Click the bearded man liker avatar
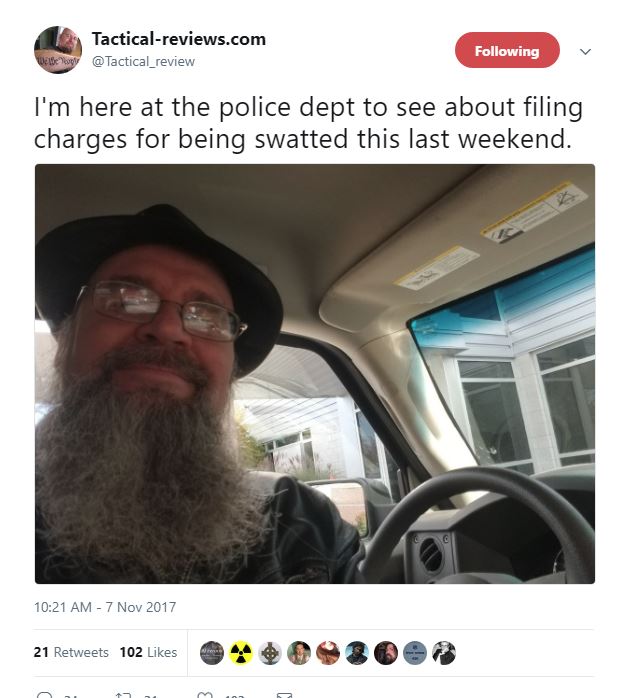 [x=386, y=653]
